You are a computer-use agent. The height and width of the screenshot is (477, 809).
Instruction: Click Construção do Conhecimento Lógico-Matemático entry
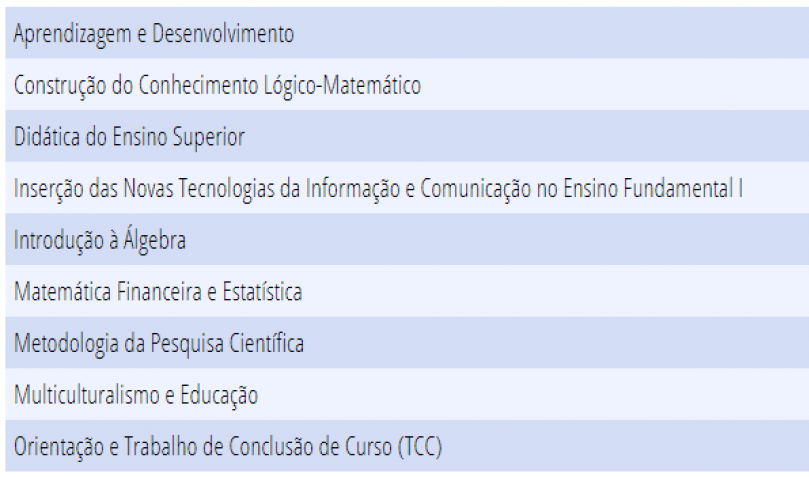407,85
